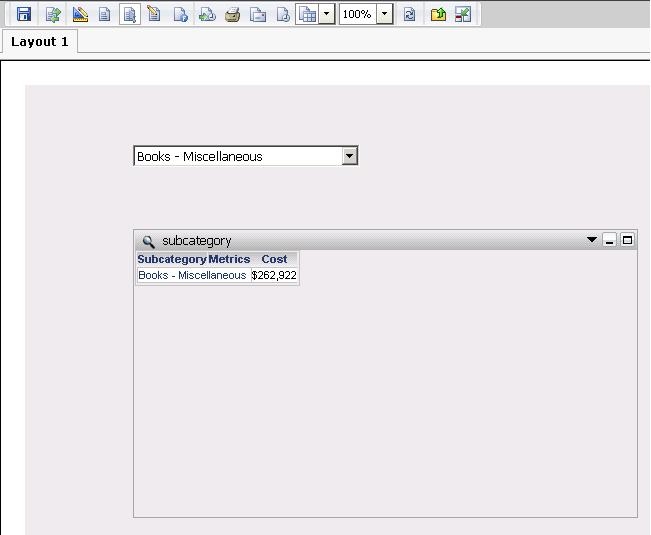651x535 pixels.
Task: Switch to the Layout 1 tab
Action: click(x=40, y=42)
